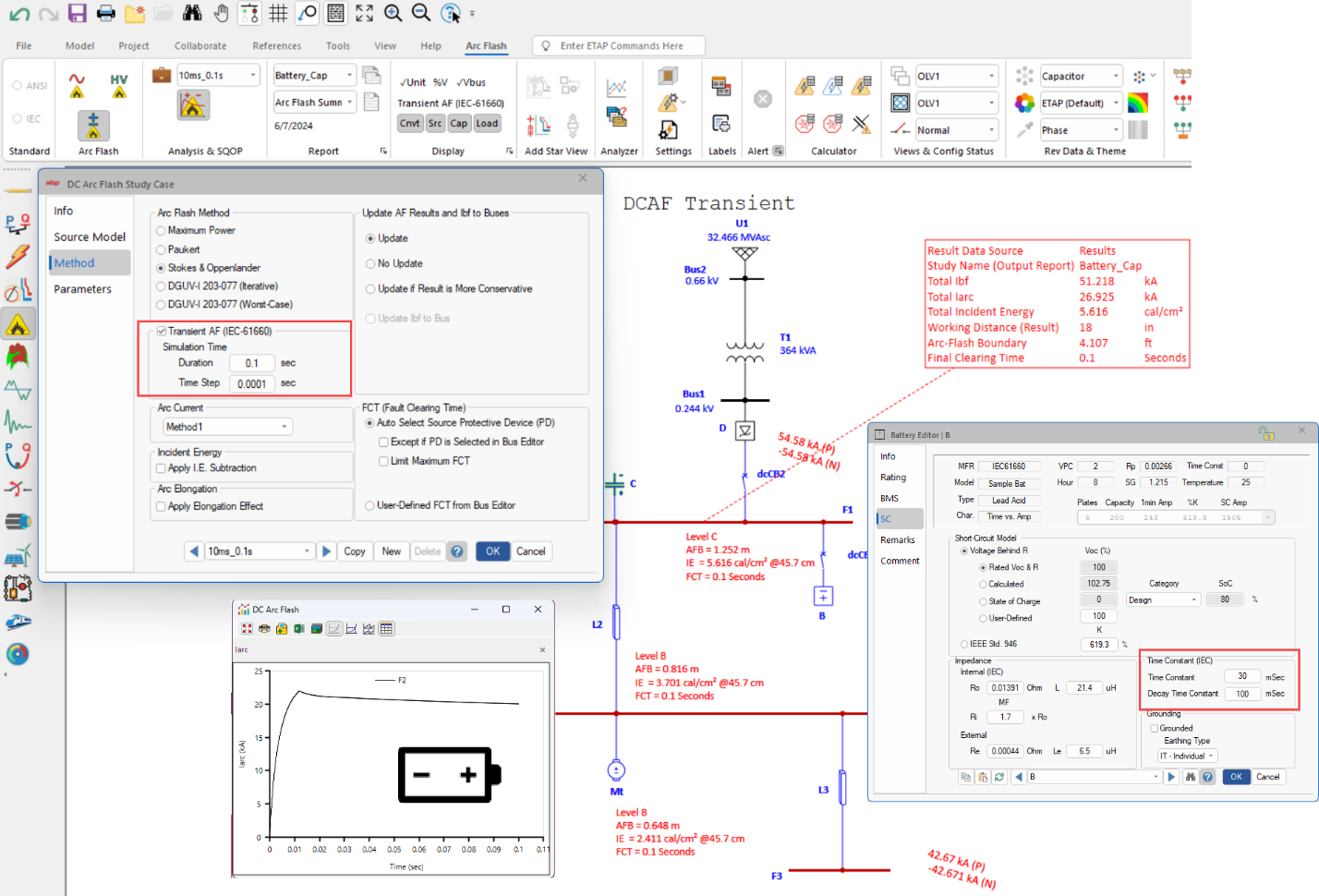
Task: Click the Copy button in study case dialog
Action: (355, 551)
